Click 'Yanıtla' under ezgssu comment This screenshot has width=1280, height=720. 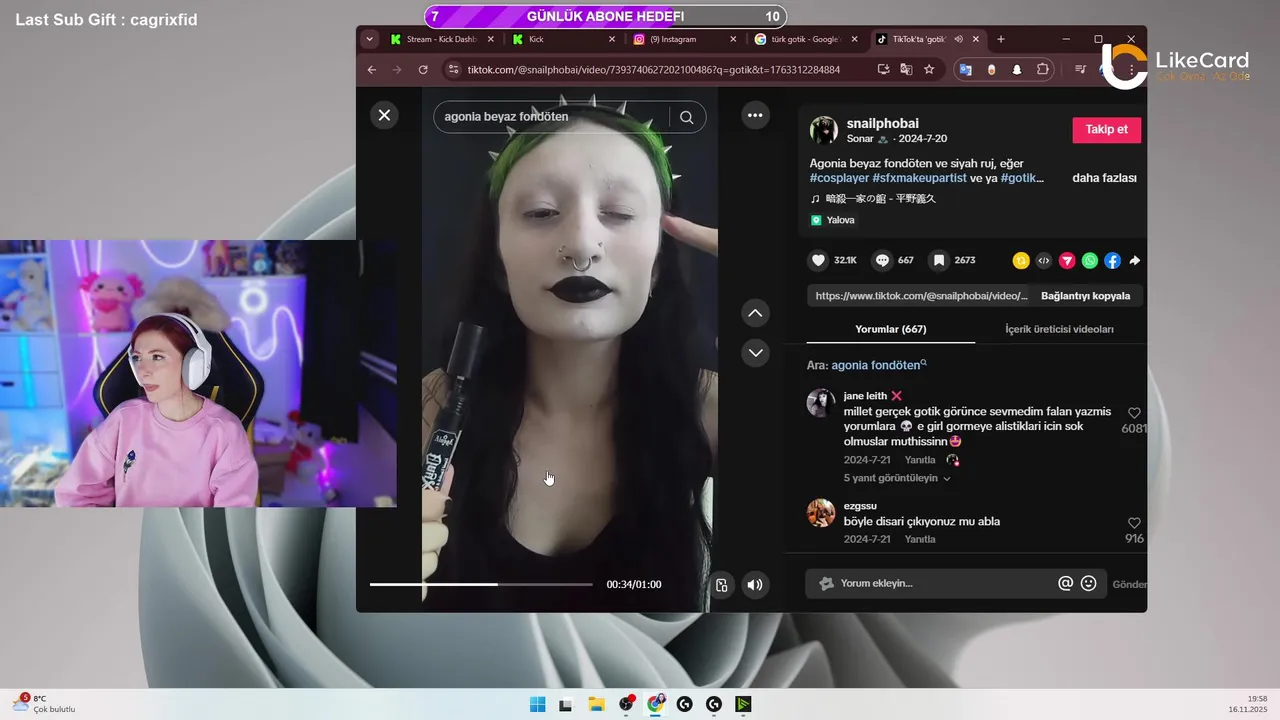coord(920,539)
